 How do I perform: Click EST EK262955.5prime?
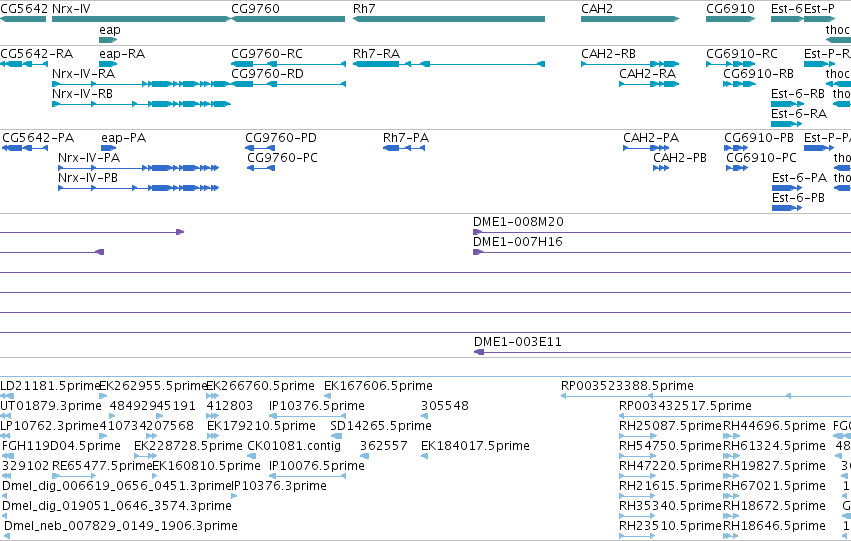pos(154,386)
